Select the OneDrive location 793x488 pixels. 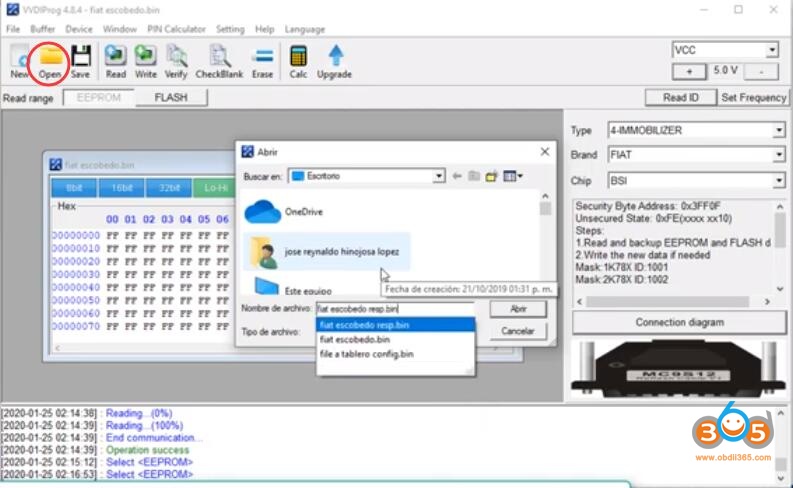[283, 211]
